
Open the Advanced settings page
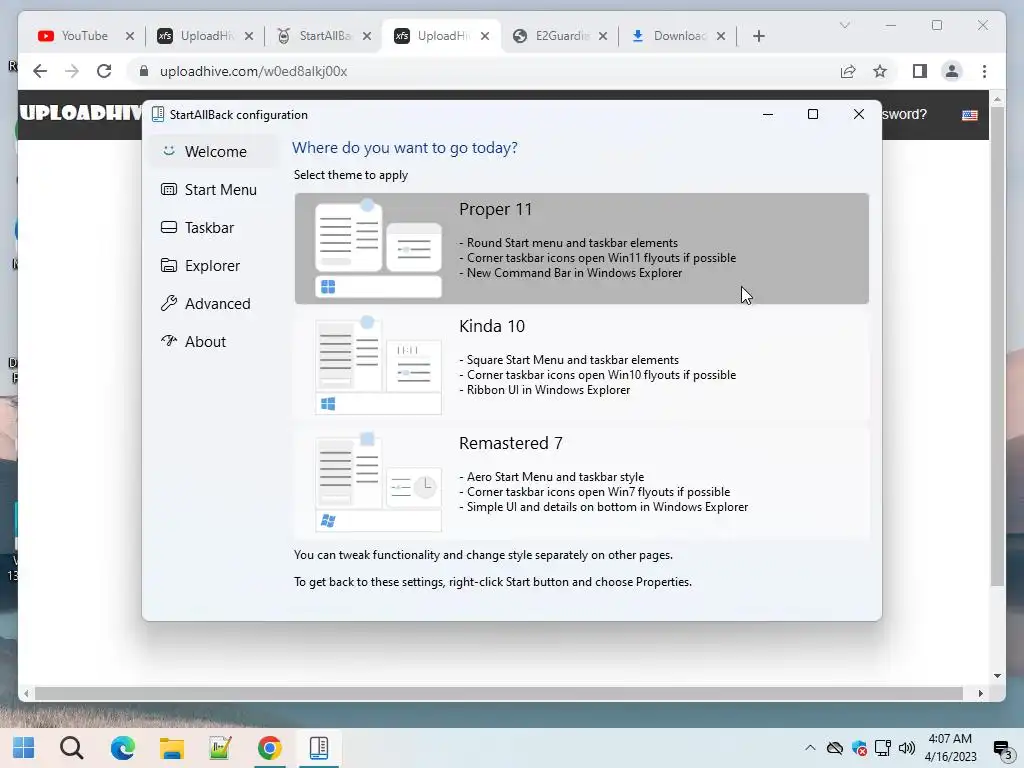click(213, 304)
